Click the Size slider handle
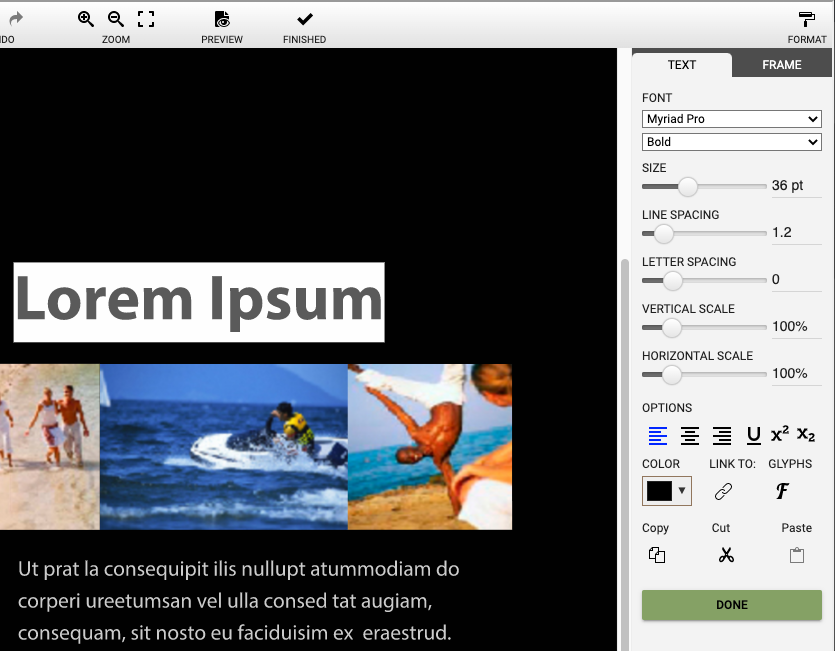Image resolution: width=835 pixels, height=651 pixels. [687, 186]
